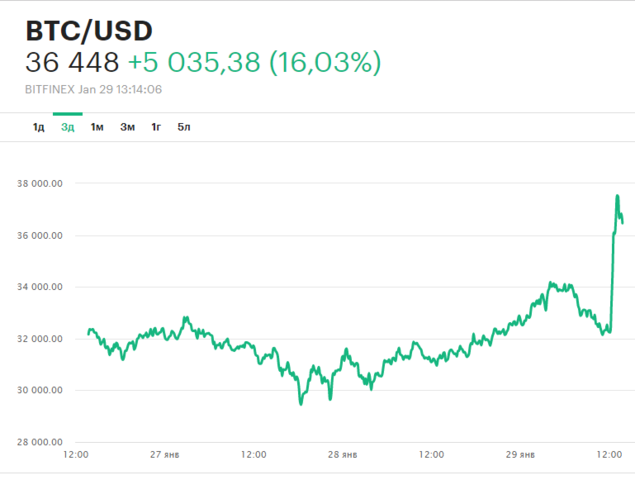Open the 1г yearly range tab
The height and width of the screenshot is (480, 635).
coord(156,127)
